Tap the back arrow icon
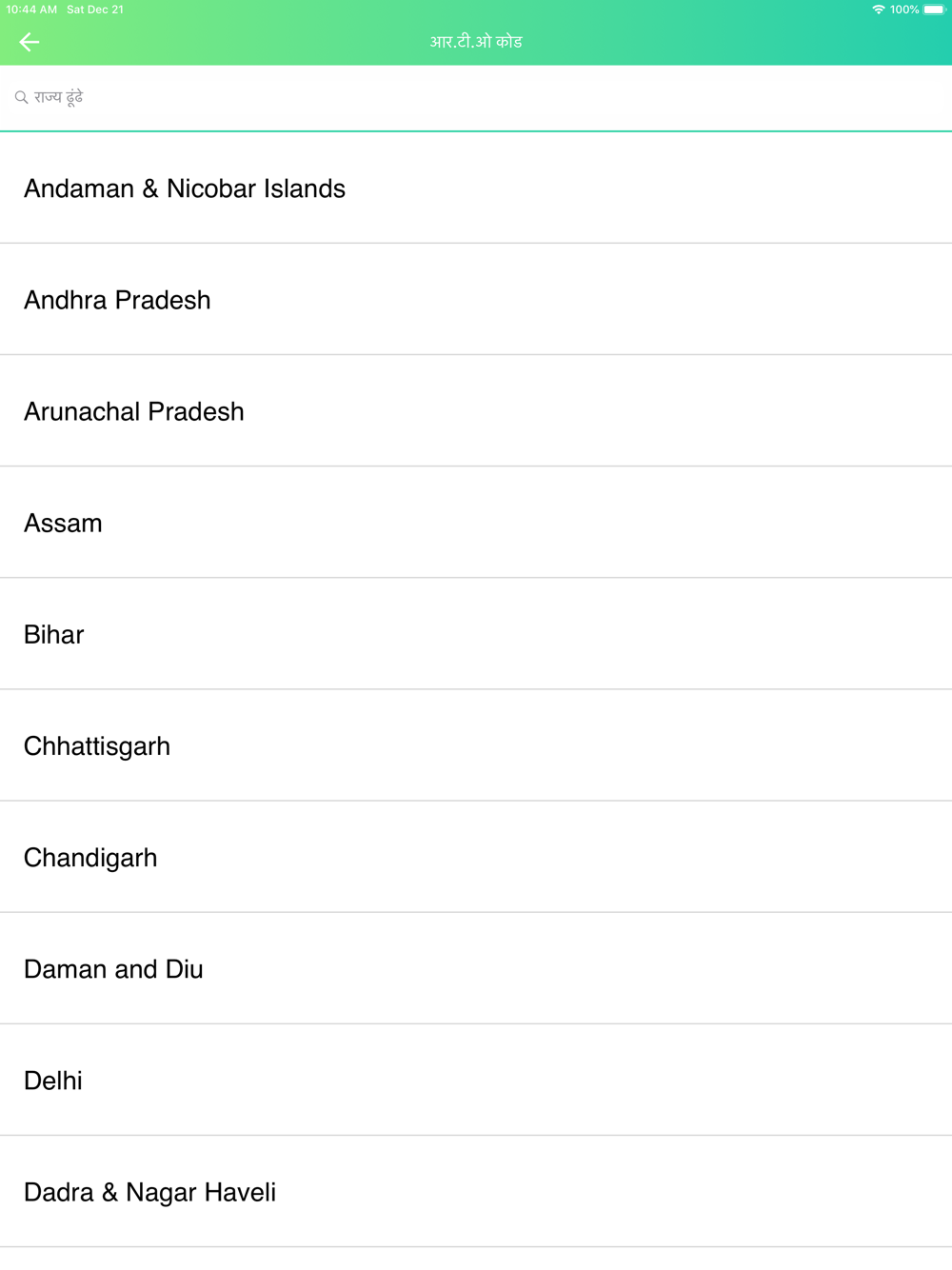 30,42
